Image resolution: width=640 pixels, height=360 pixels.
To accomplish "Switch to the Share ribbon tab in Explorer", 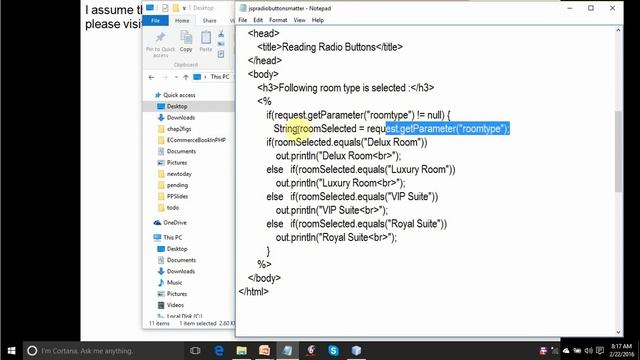I will (209, 20).
